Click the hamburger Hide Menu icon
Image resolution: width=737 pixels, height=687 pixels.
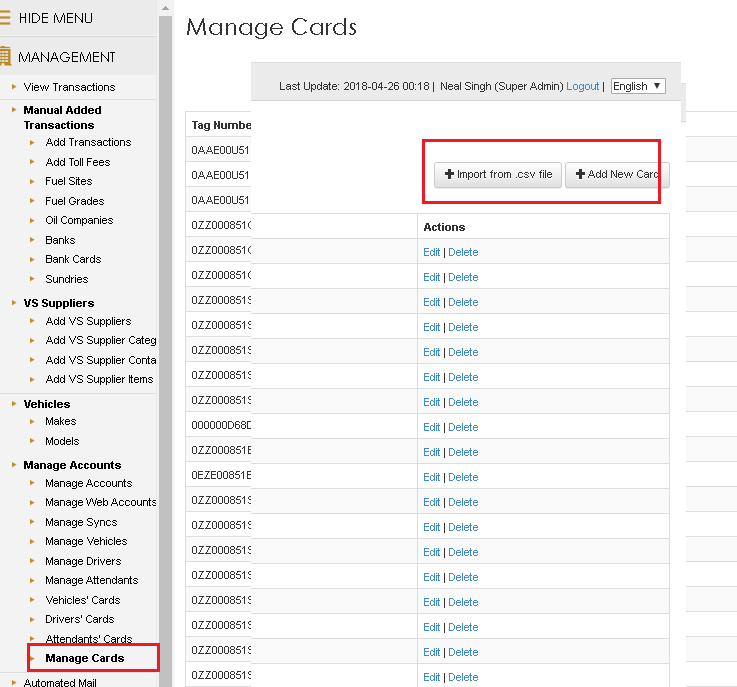tap(5, 18)
